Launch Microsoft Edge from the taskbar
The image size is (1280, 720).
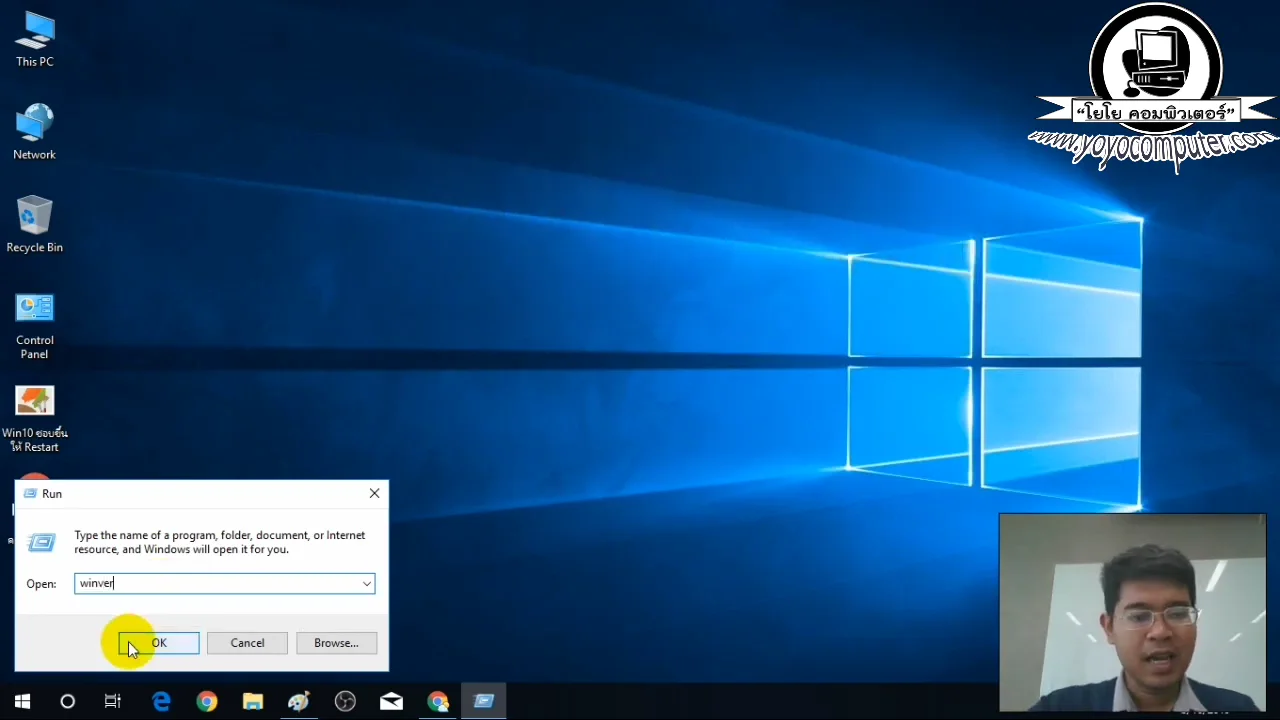click(x=161, y=701)
